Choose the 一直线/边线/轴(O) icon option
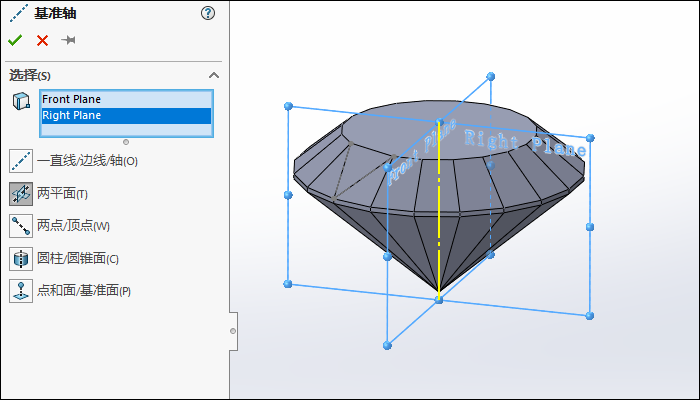700x400 pixels. pyautogui.click(x=21, y=161)
